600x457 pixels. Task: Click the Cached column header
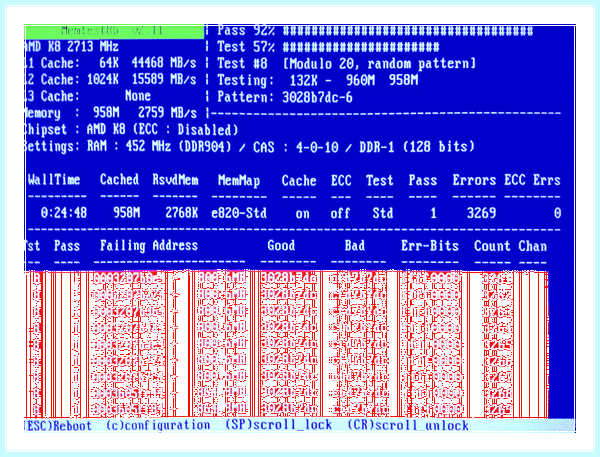[119, 180]
